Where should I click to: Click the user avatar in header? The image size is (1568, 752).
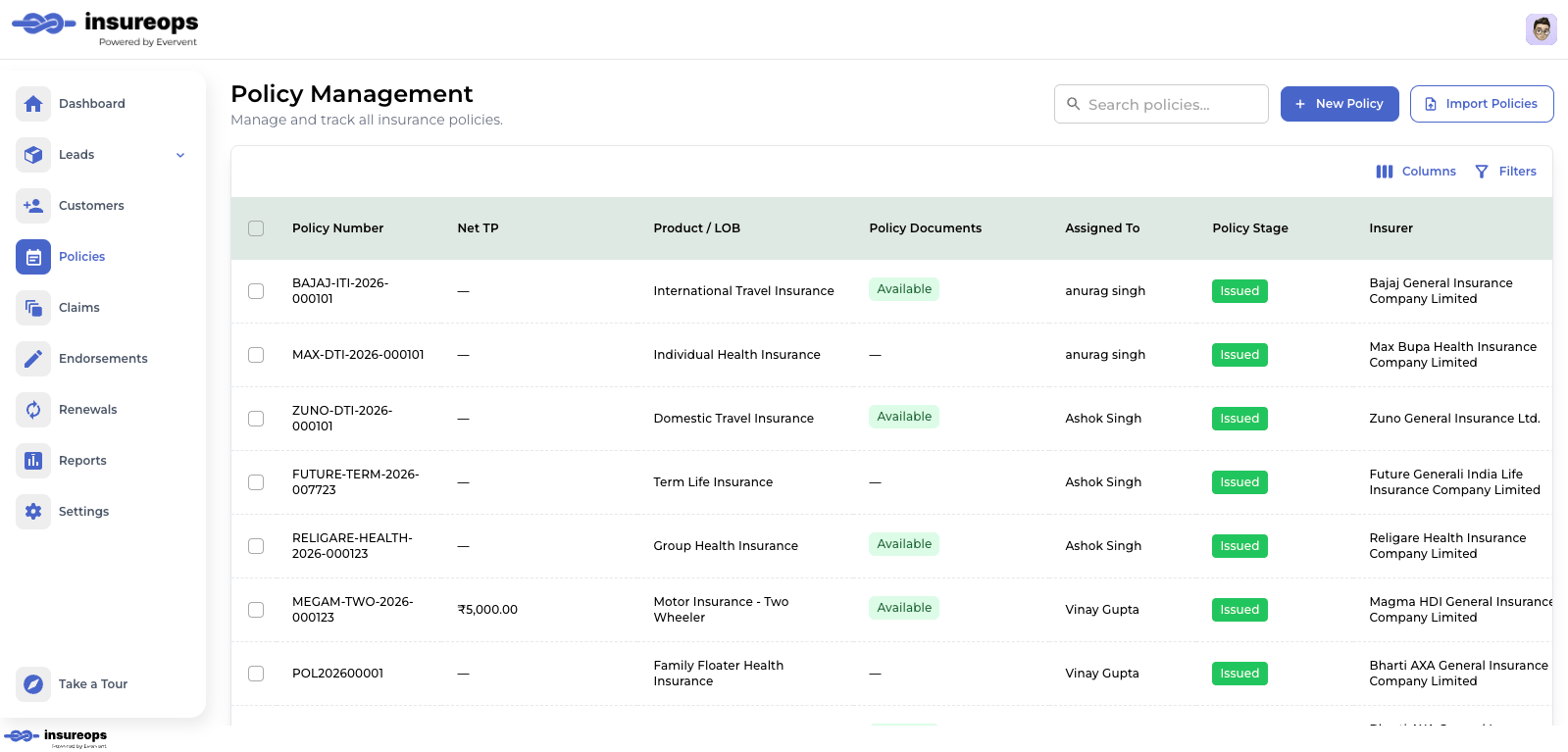tap(1542, 29)
